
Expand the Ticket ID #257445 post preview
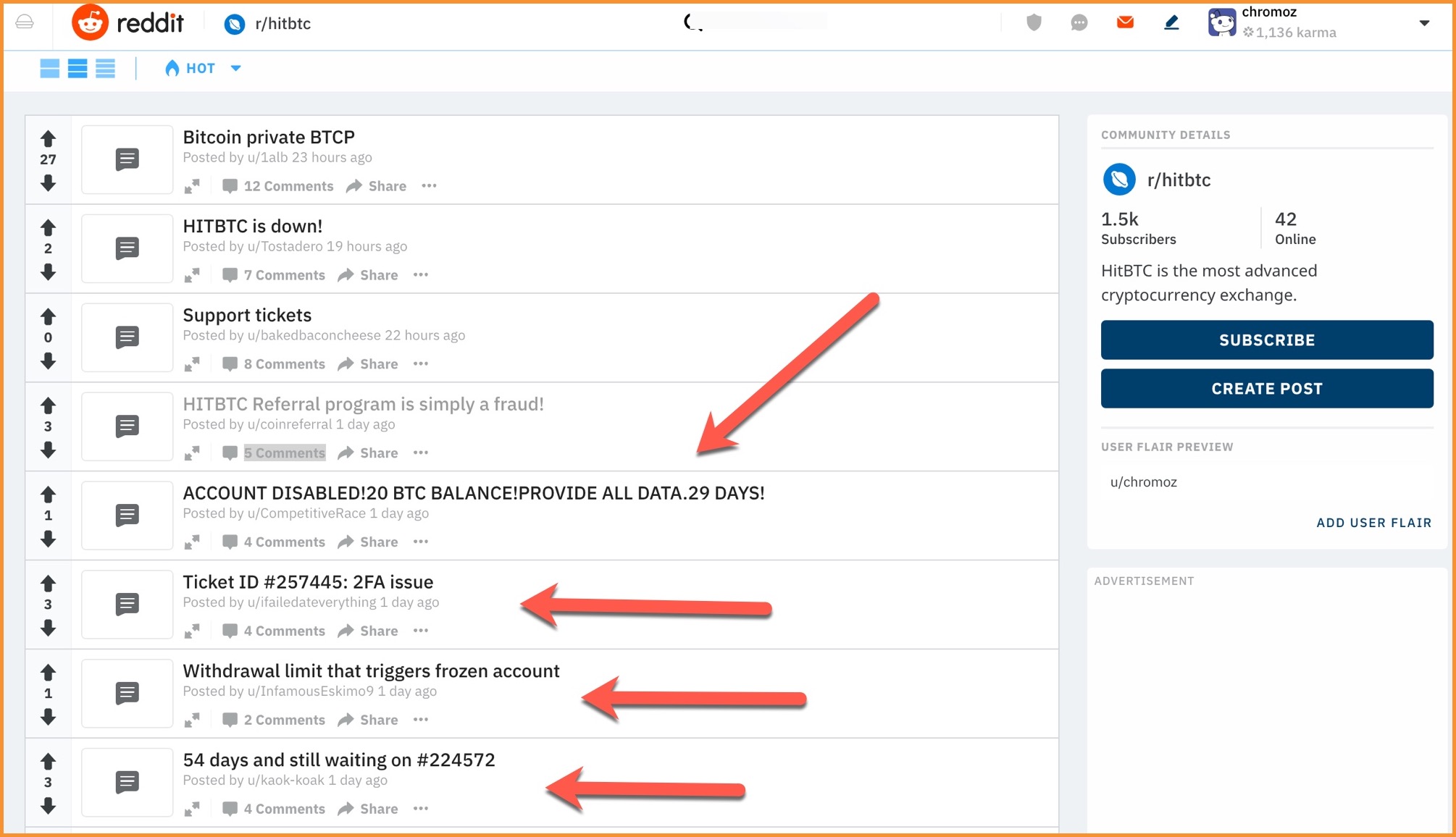pyautogui.click(x=192, y=631)
